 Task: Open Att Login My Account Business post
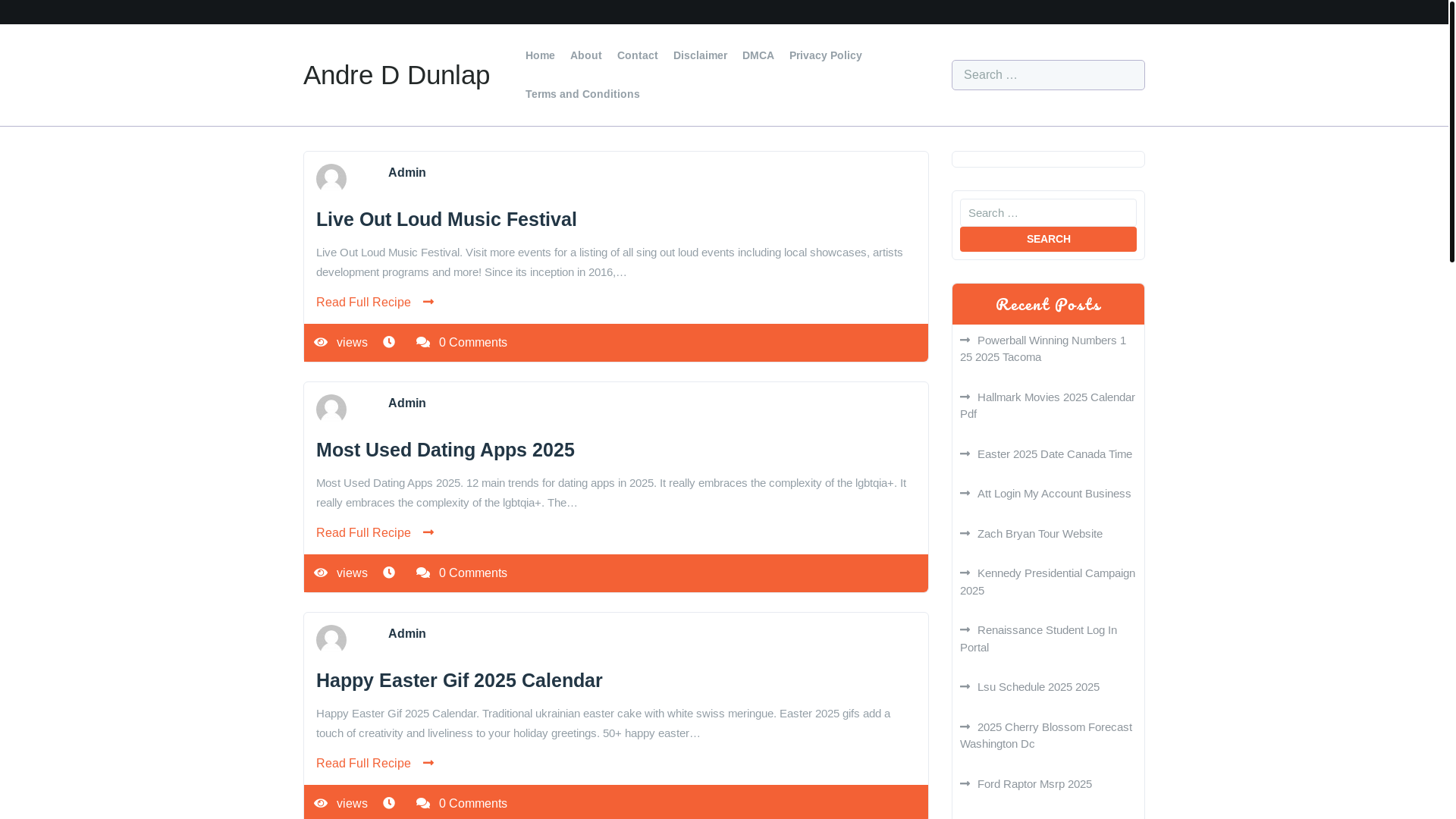(1054, 494)
